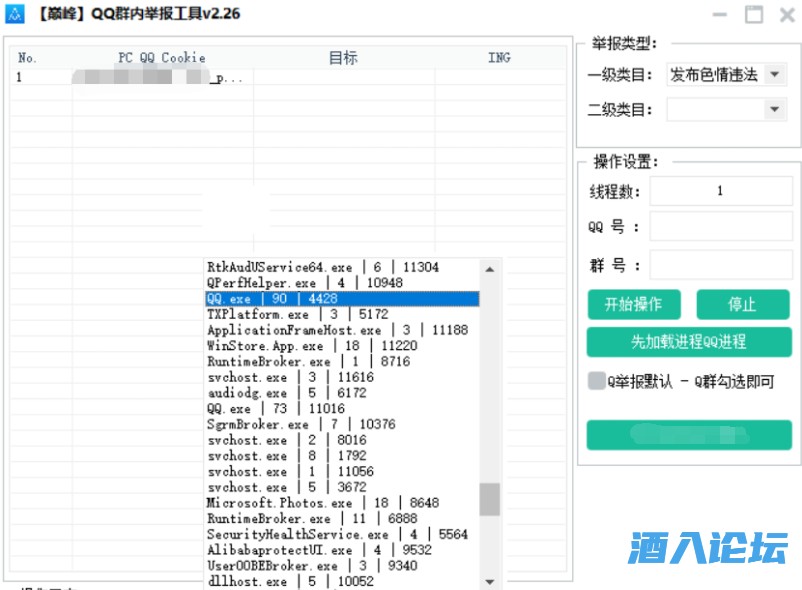Screen dimensions: 802x590
Task: Click the 先加载进程QQ进程 button
Action: click(689, 342)
